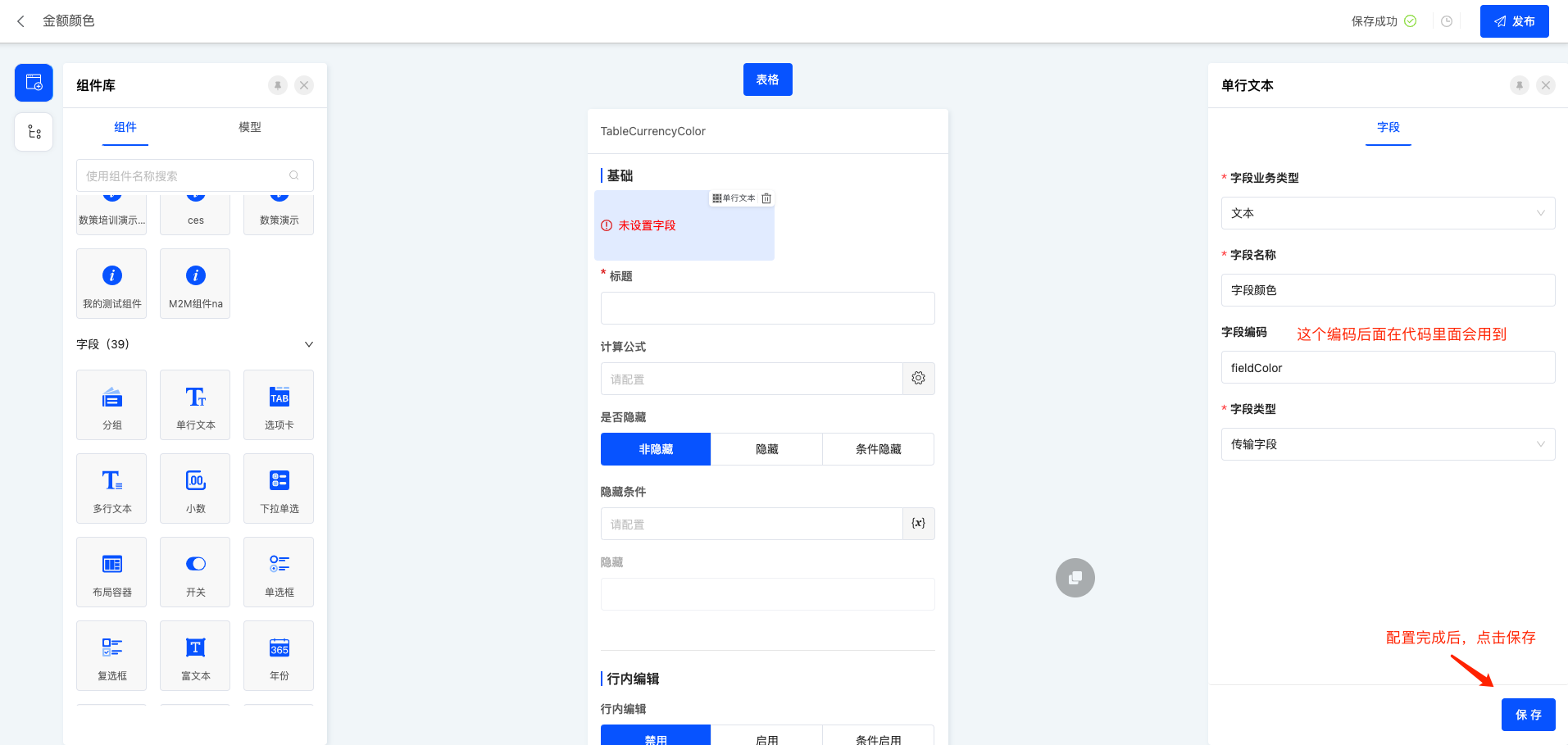
Task: Go back using the header arrow
Action: [x=20, y=21]
